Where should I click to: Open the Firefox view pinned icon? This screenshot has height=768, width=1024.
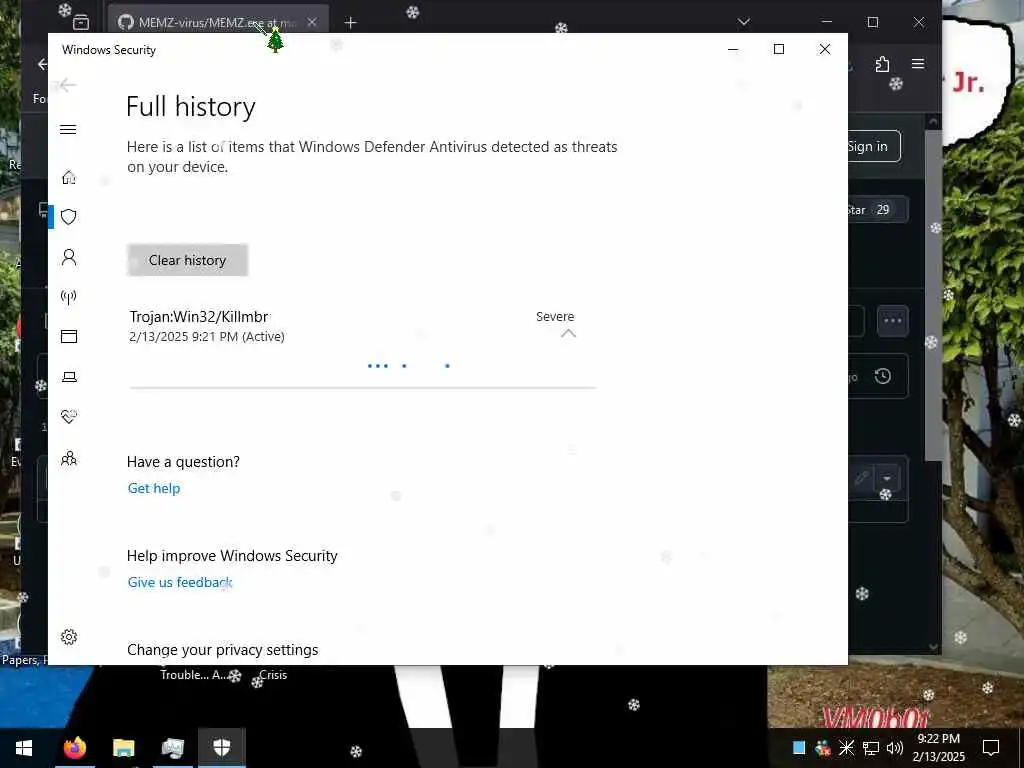pos(81,22)
